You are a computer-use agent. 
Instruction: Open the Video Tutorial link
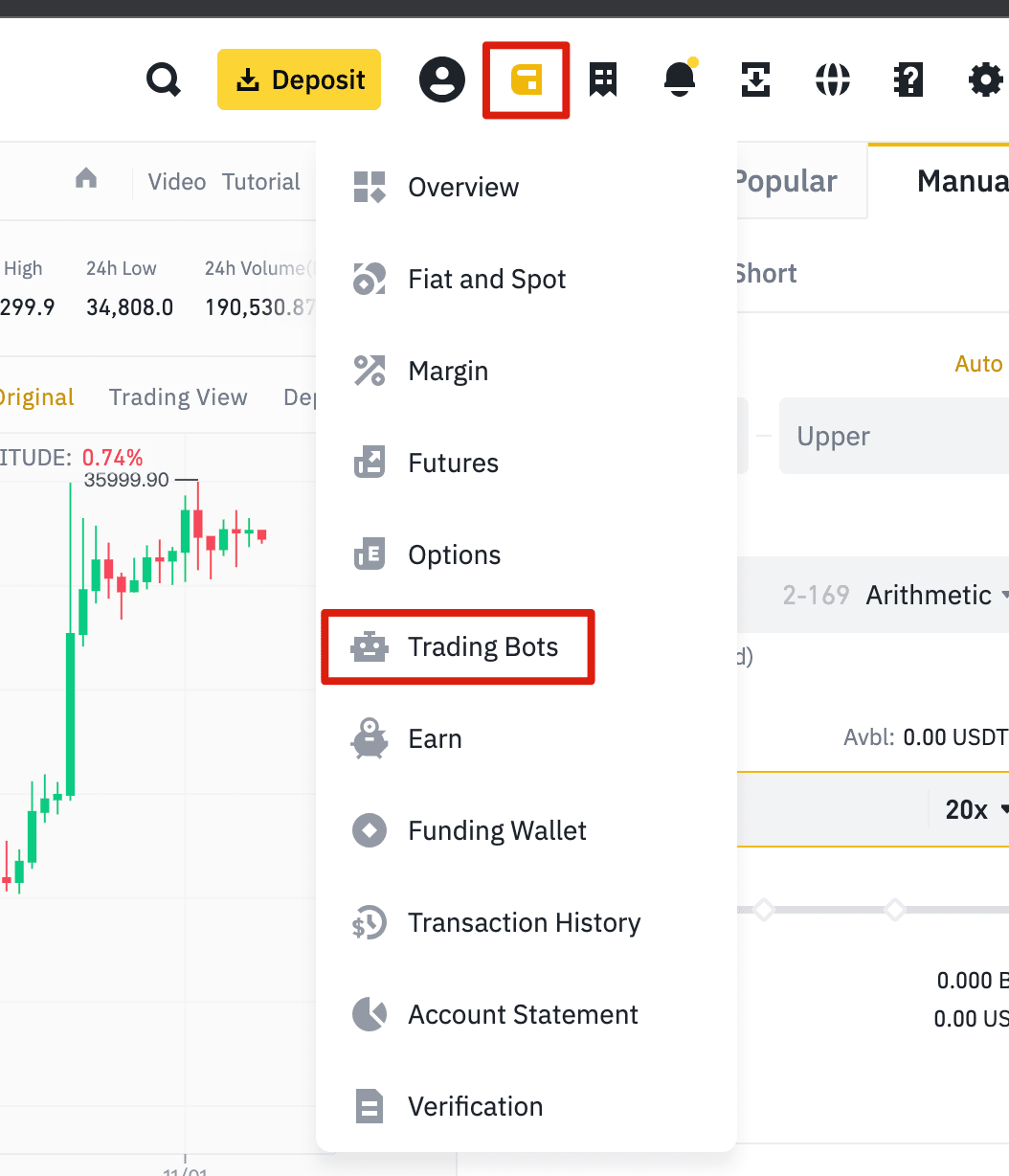pyautogui.click(x=224, y=182)
